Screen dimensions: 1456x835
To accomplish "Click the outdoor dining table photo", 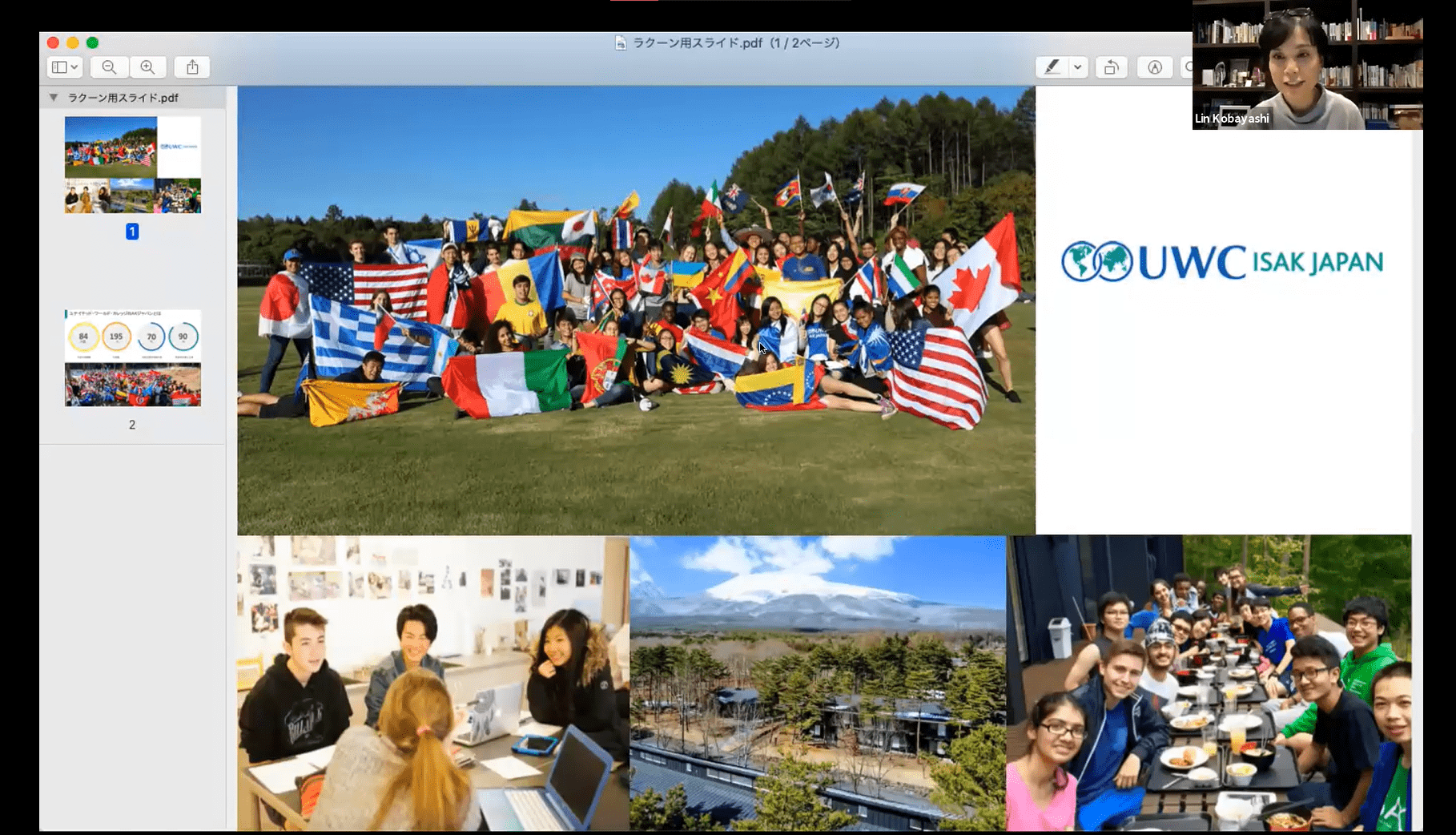I will pos(1209,684).
